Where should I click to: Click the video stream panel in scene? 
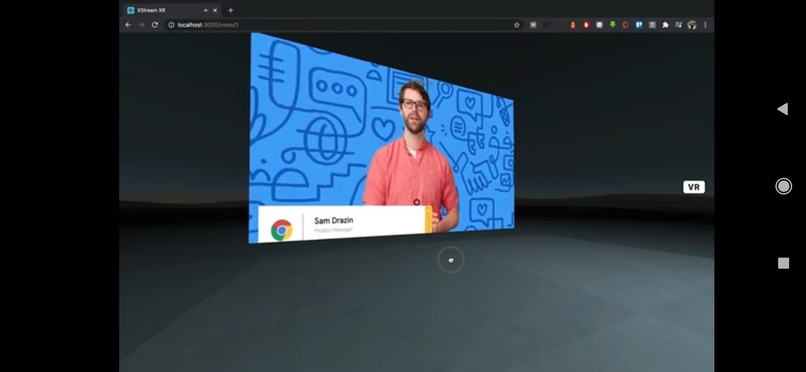[381, 138]
